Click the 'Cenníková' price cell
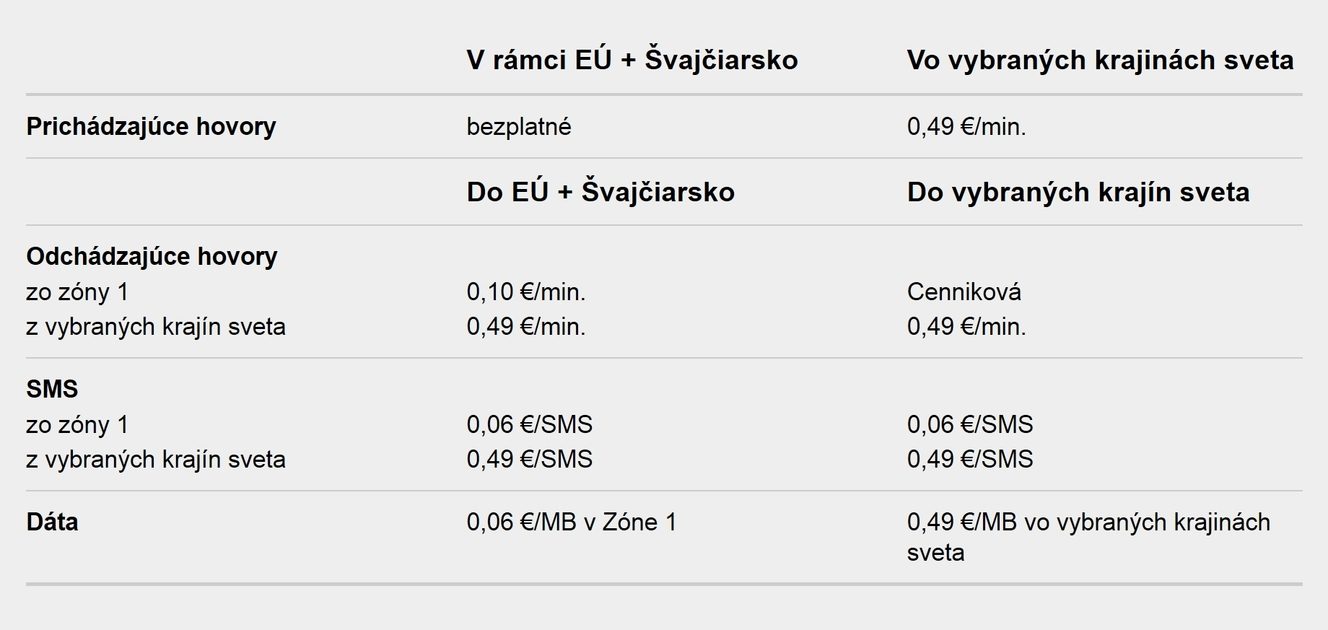Viewport: 1328px width, 630px height. 964,293
